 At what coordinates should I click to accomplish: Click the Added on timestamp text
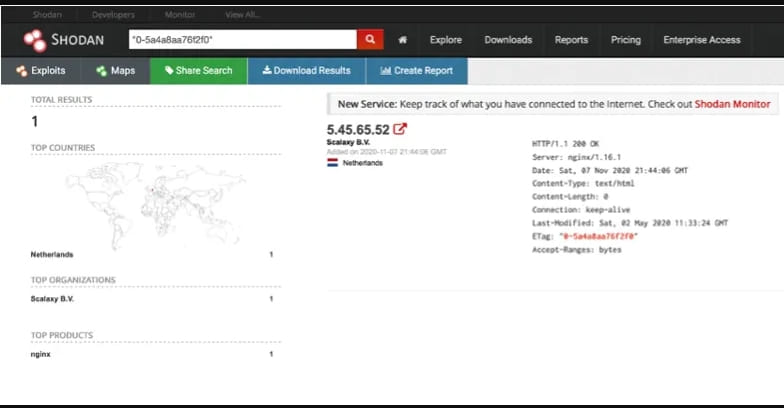pos(386,152)
